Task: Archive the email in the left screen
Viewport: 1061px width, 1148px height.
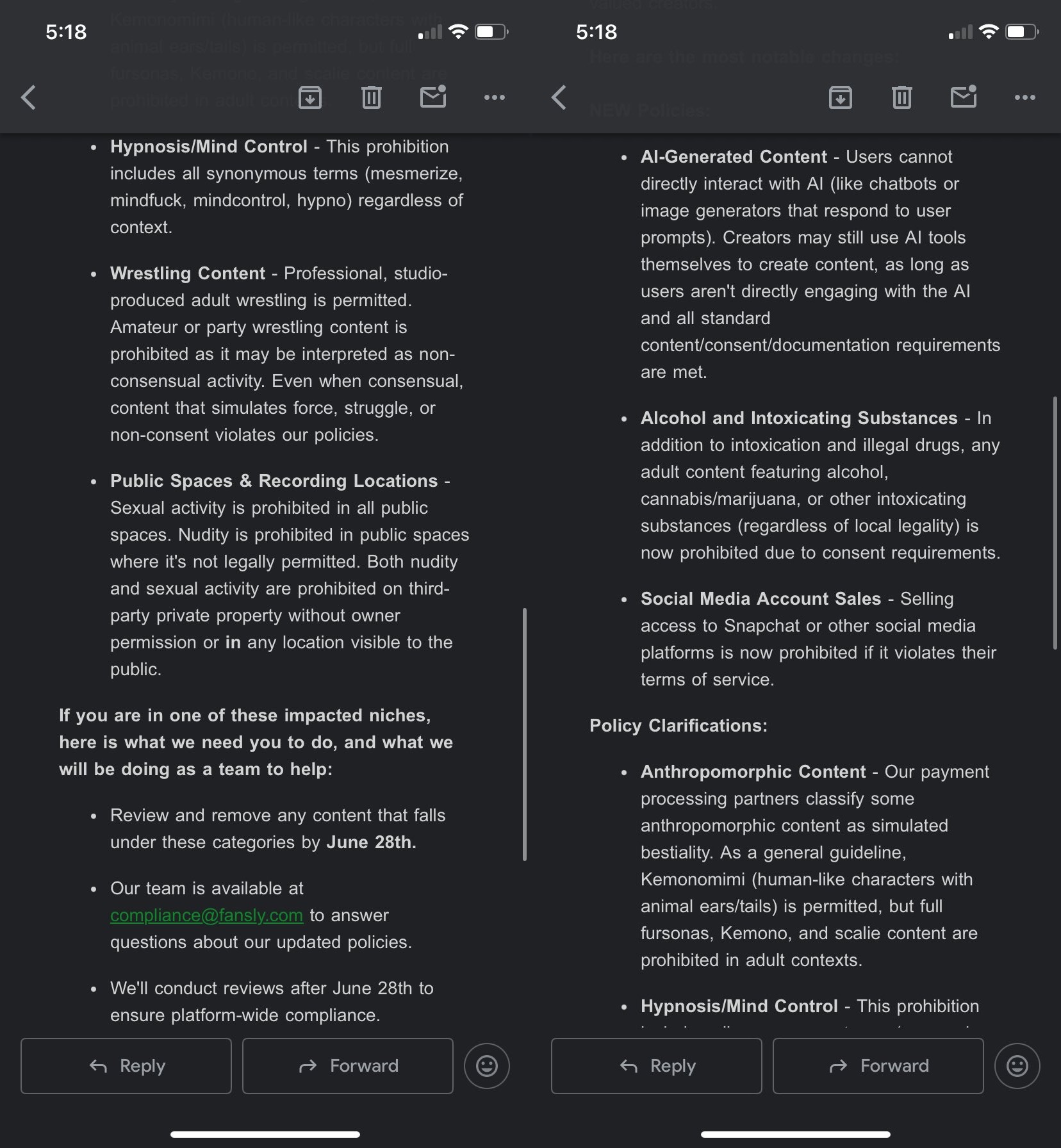Action: click(310, 97)
